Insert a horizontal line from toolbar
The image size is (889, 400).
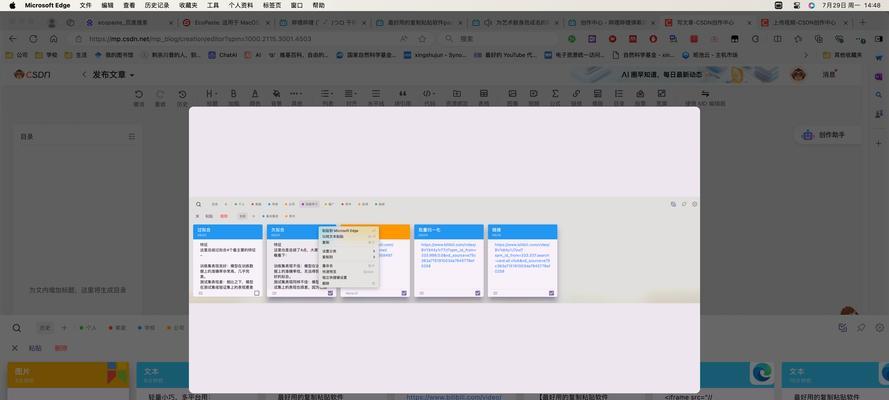(x=375, y=97)
